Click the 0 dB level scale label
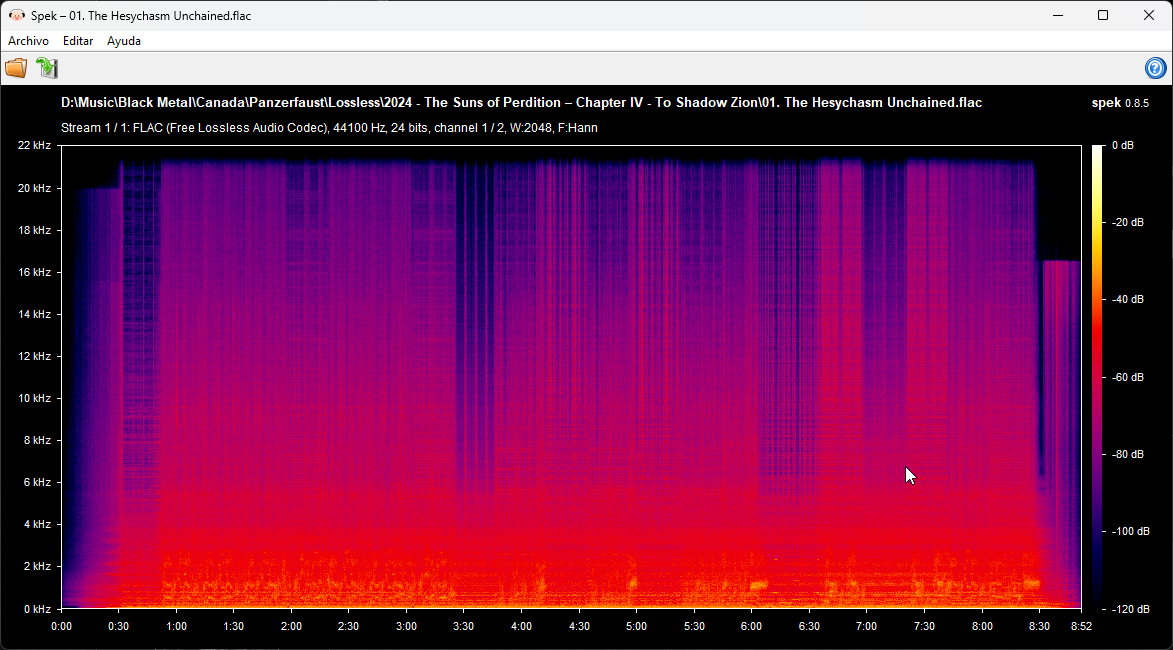 (1123, 145)
